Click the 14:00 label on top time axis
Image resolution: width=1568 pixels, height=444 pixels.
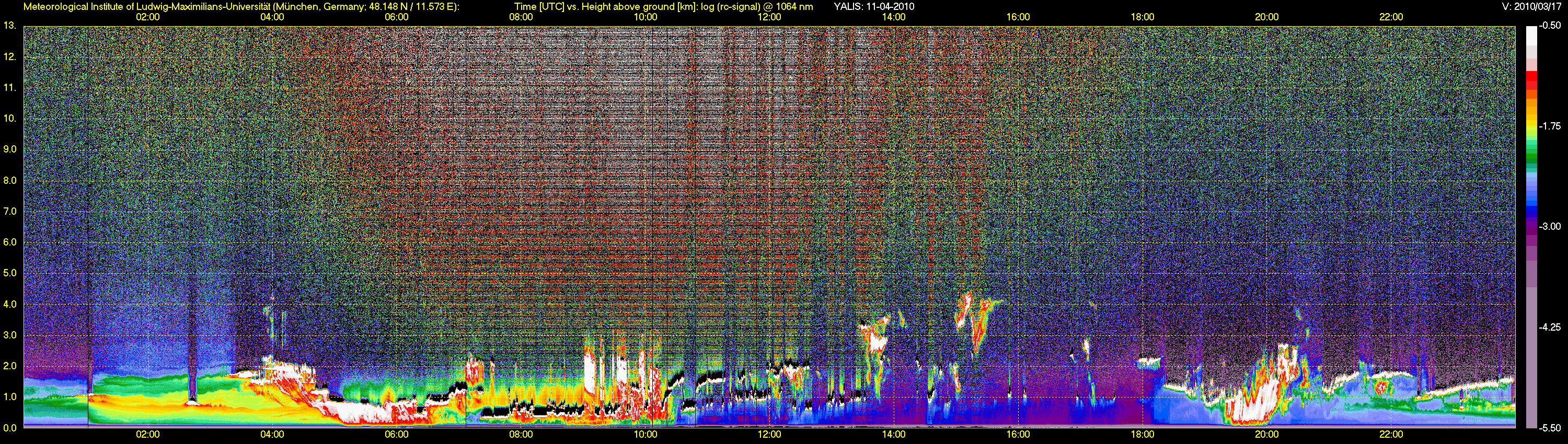point(894,17)
